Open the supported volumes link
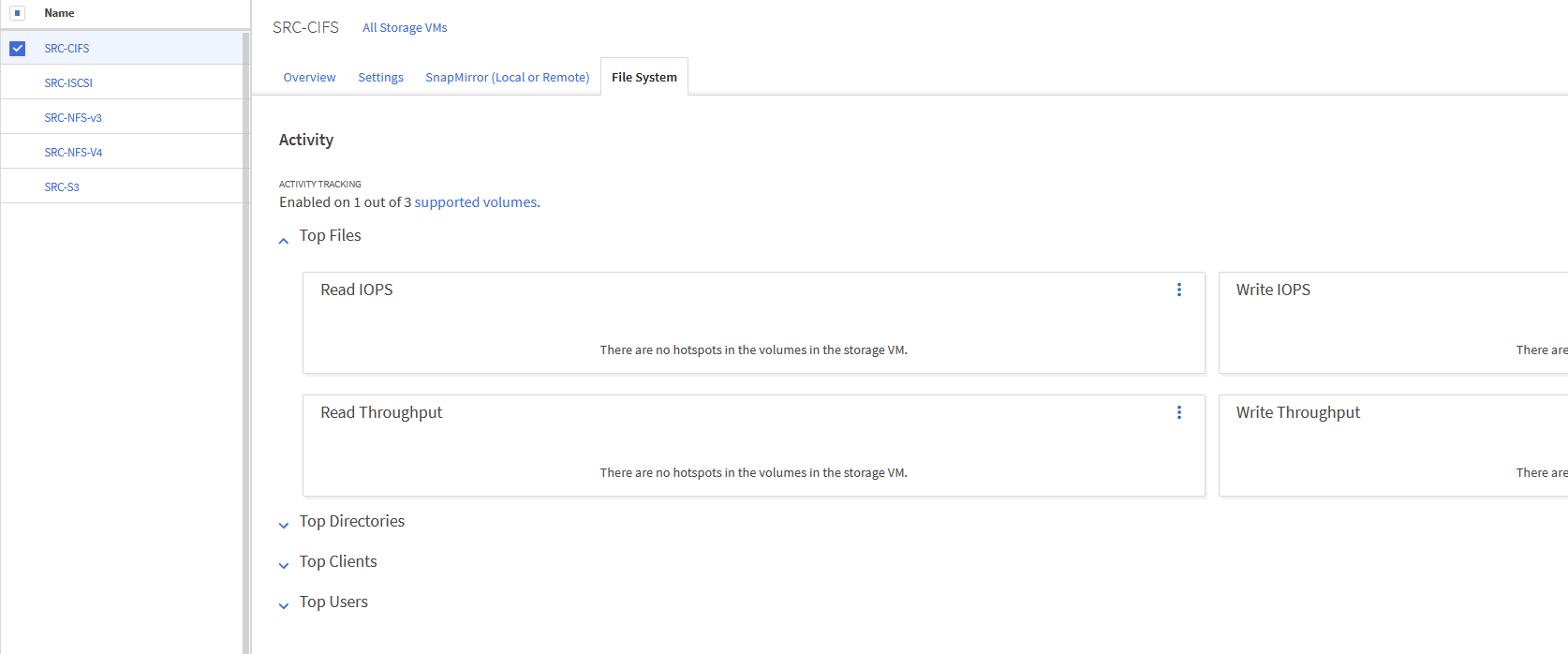Screen dimensions: 1568x654 click(476, 202)
